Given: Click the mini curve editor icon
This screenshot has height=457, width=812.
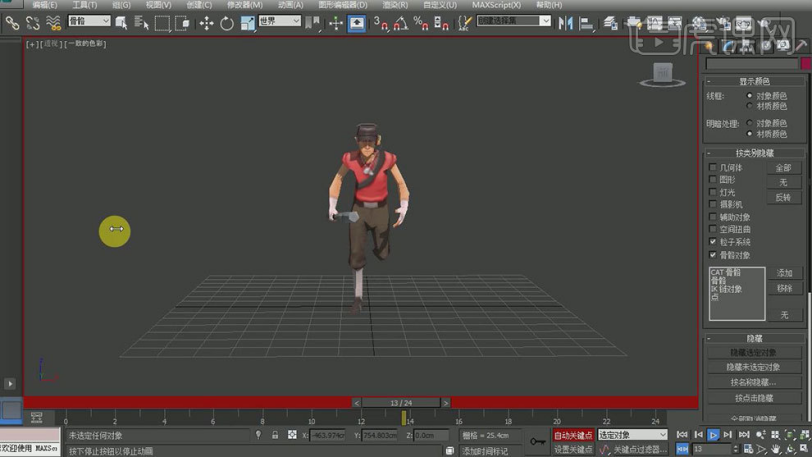Looking at the screenshot, I should coord(36,417).
